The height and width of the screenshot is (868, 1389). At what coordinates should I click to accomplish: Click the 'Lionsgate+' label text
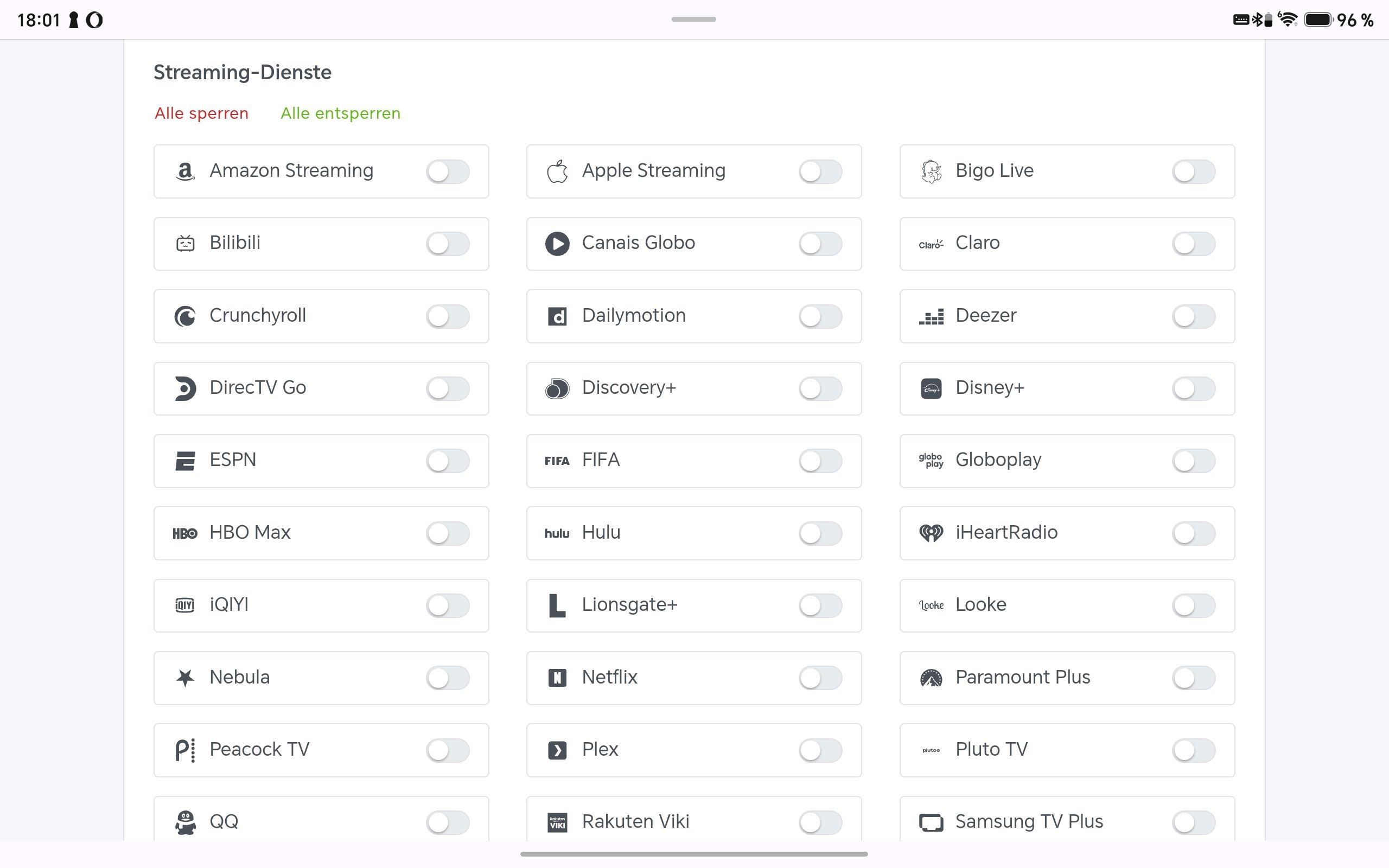(629, 605)
